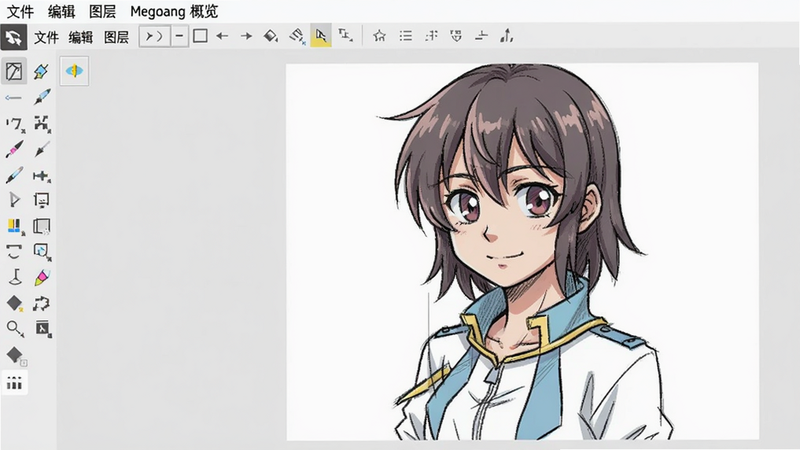The image size is (800, 450).
Task: Toggle the blue-yellow mirror symmetry button
Action: pos(74,71)
